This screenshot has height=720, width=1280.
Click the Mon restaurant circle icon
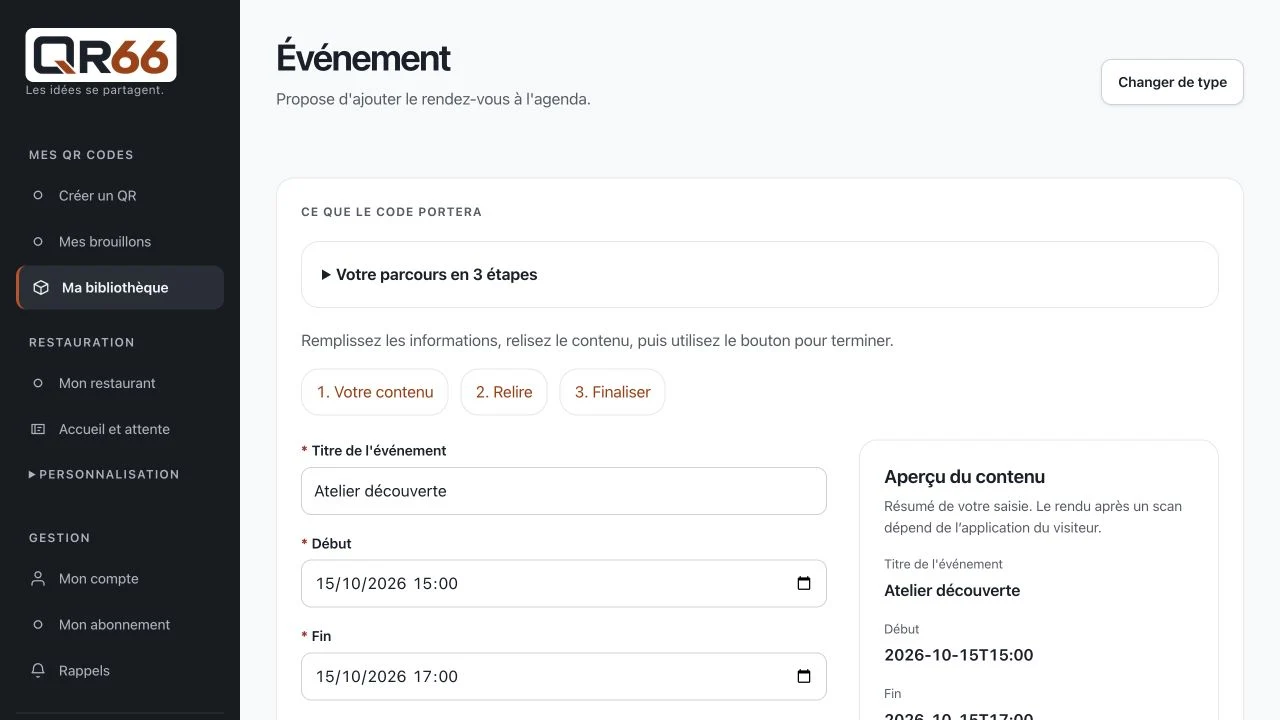(x=38, y=383)
